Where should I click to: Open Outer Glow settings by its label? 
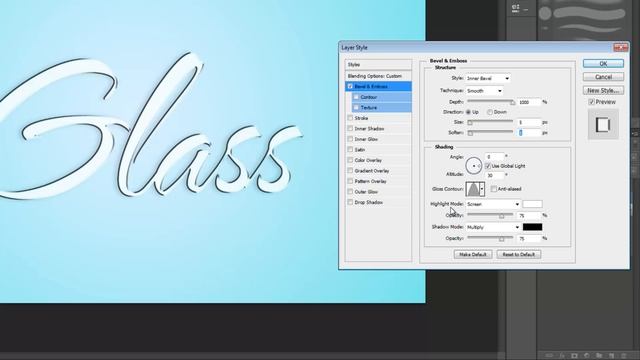[366, 192]
